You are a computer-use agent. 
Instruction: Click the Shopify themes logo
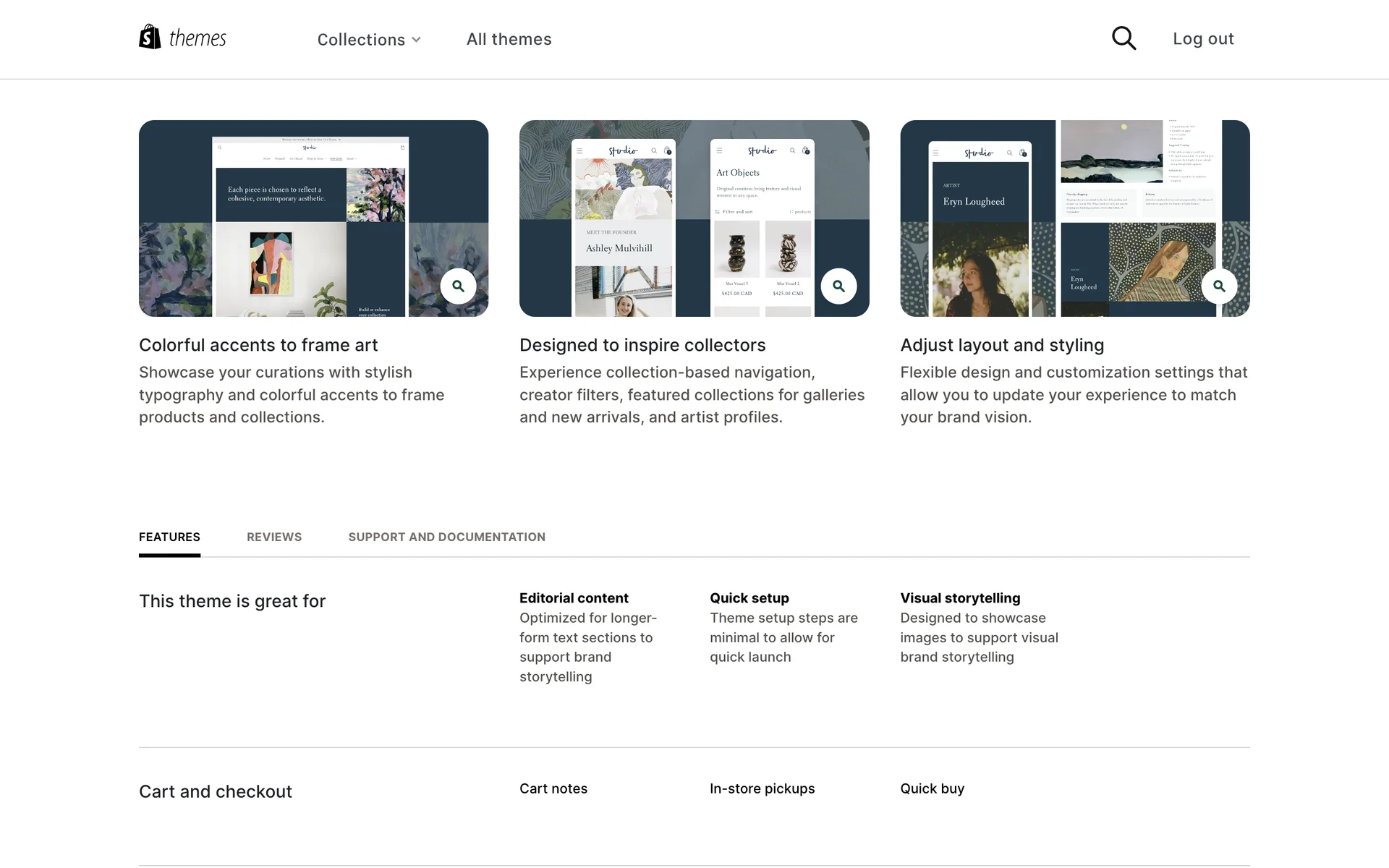(182, 38)
